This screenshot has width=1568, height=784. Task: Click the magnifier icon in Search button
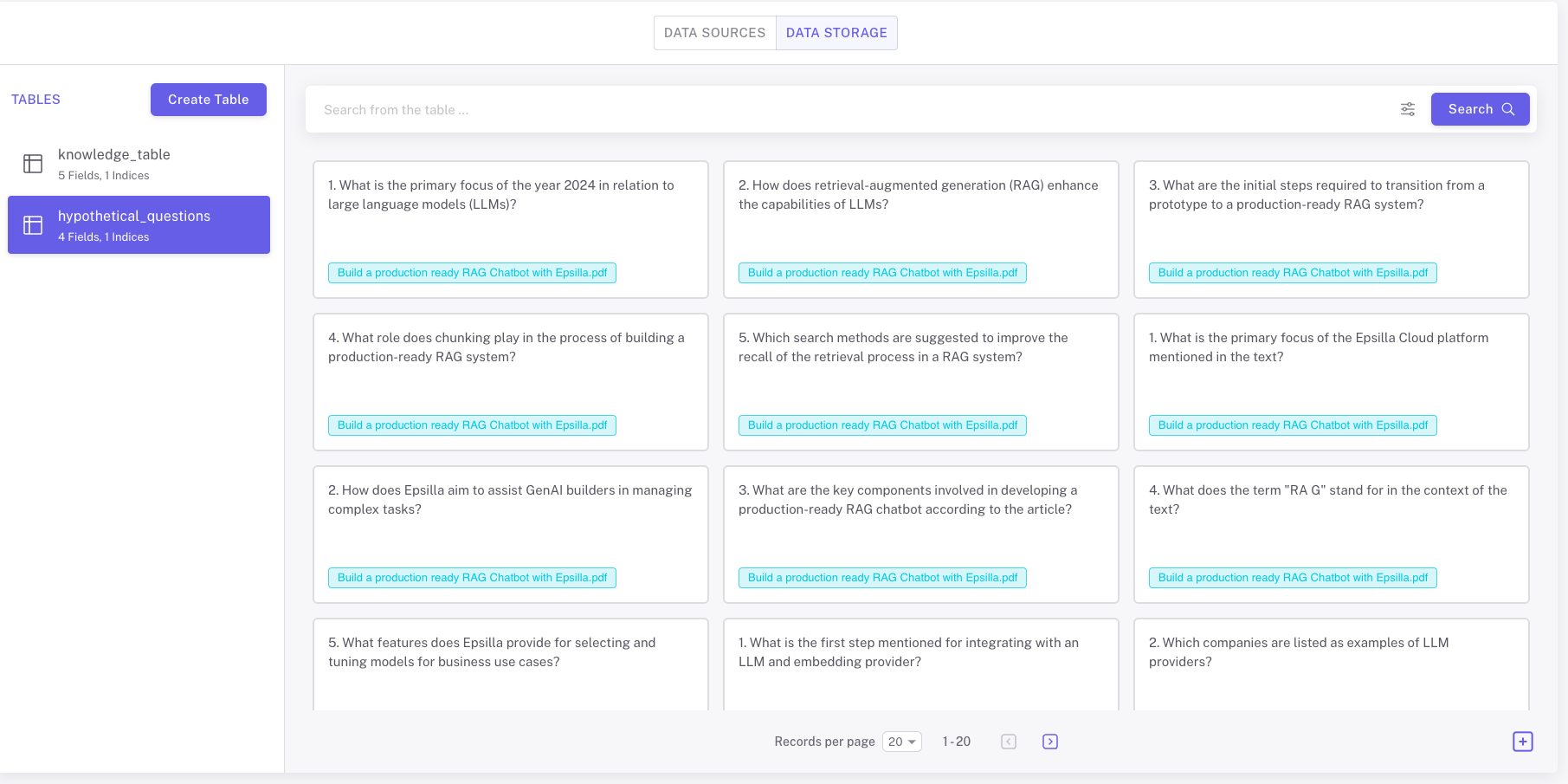pos(1508,109)
